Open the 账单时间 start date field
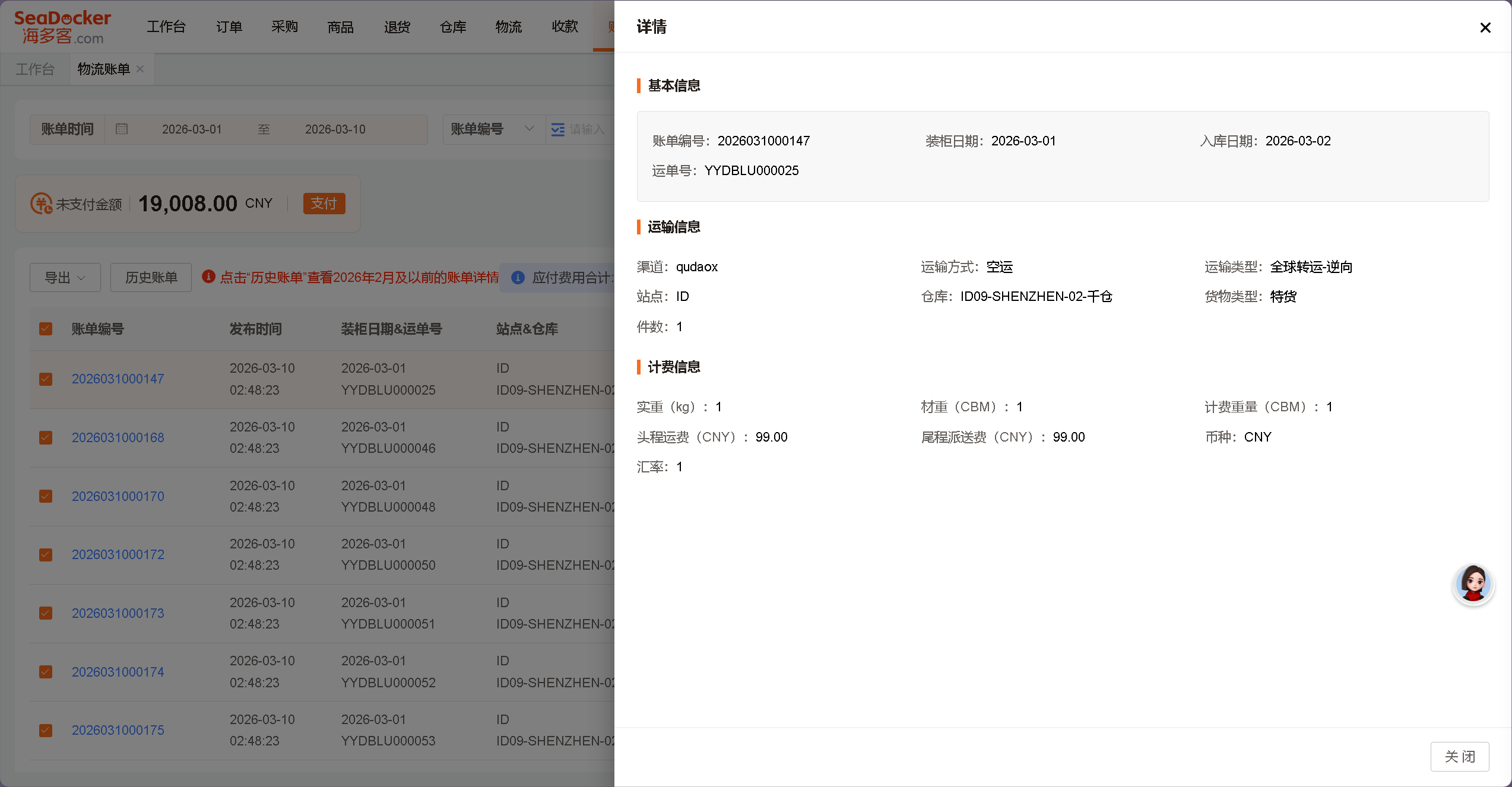 (191, 129)
